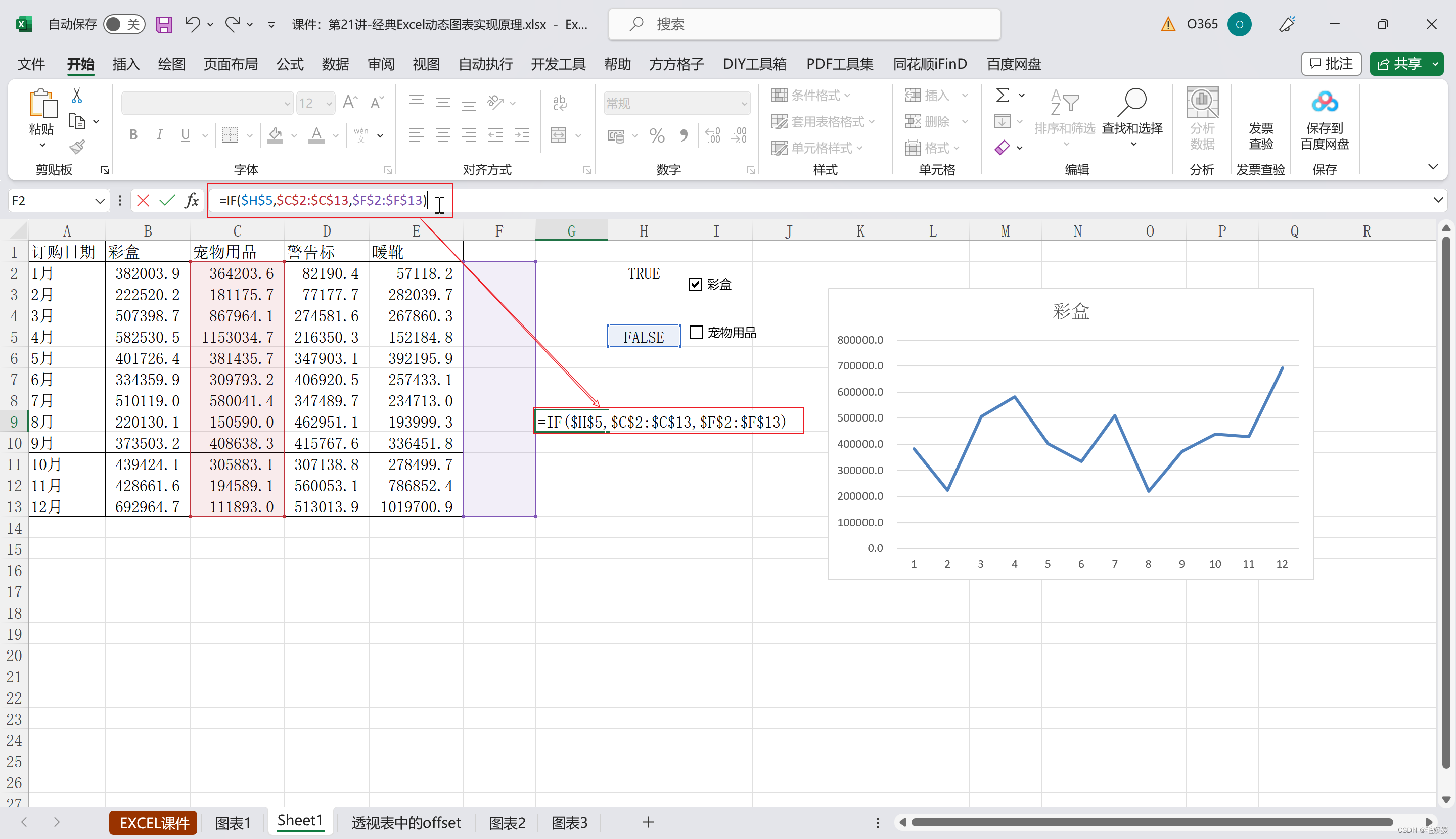
Task: Click the Decrease font size icon
Action: pos(377,103)
